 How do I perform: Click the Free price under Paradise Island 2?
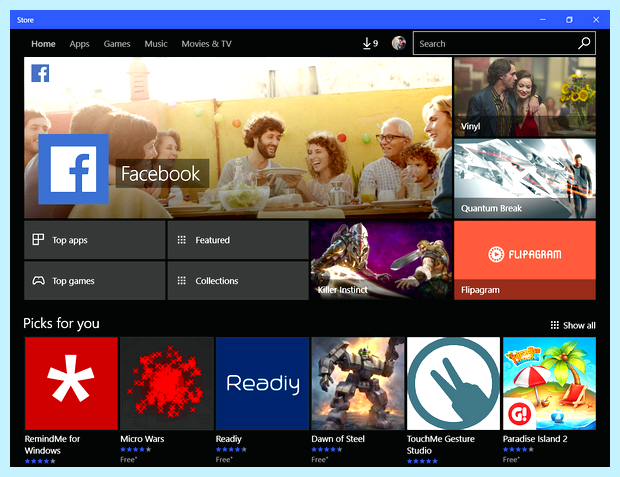coord(511,460)
